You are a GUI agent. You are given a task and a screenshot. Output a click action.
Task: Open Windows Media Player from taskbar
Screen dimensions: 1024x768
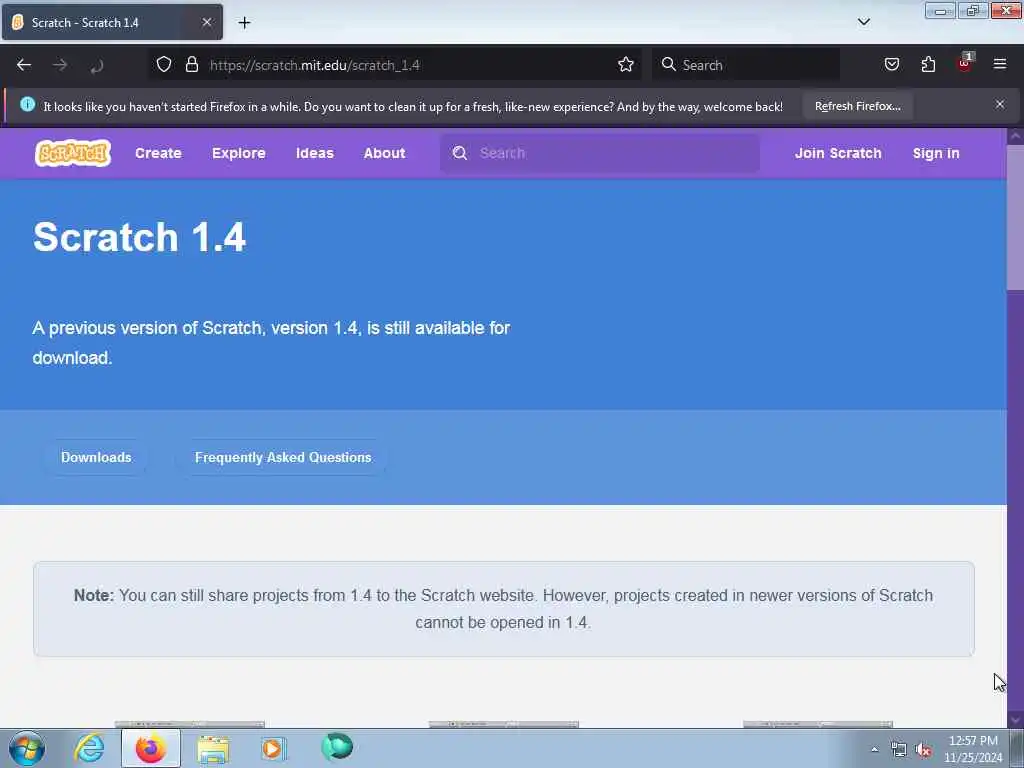point(274,748)
